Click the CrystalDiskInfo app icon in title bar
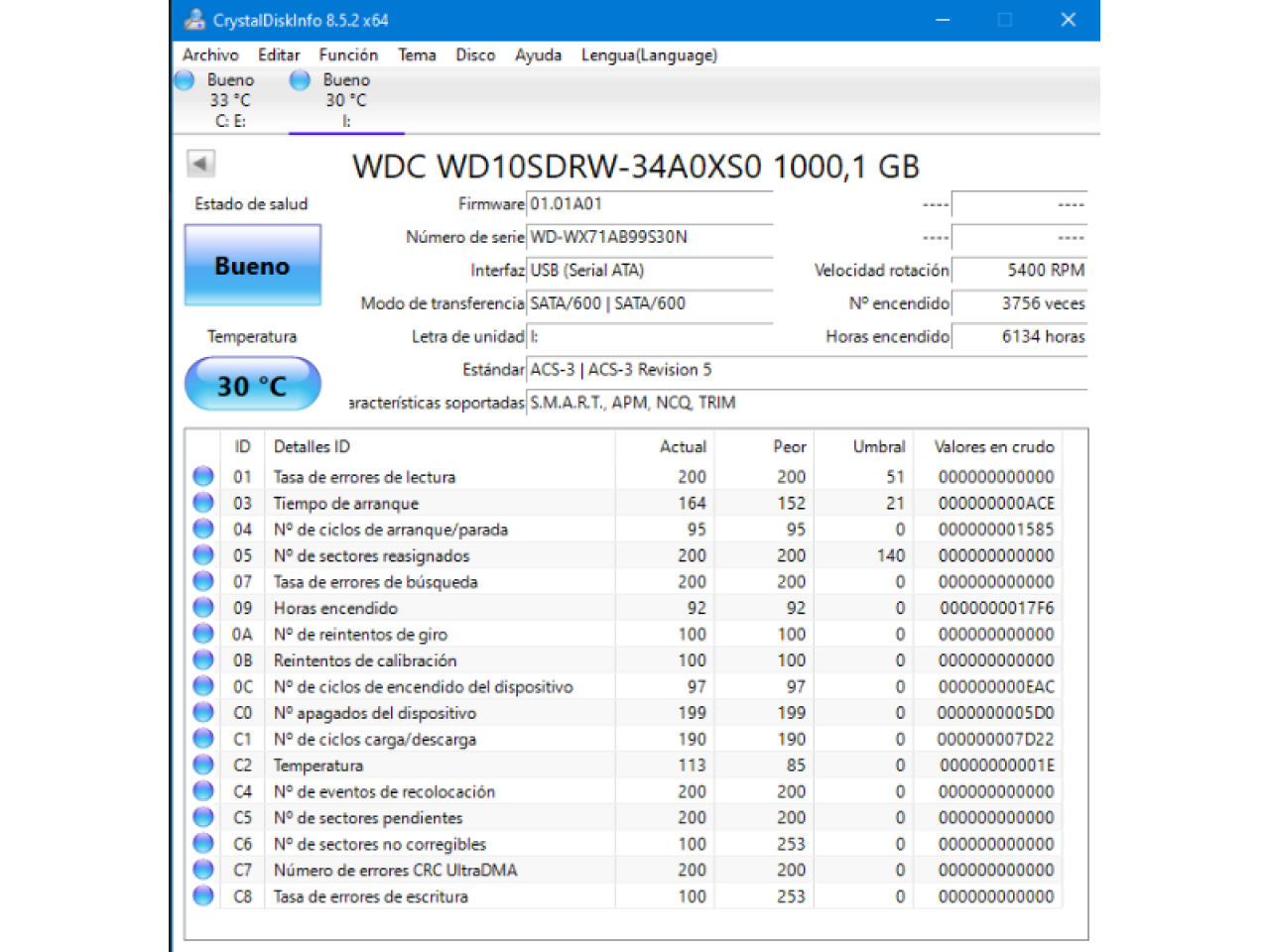This screenshot has width=1270, height=952. click(x=194, y=20)
